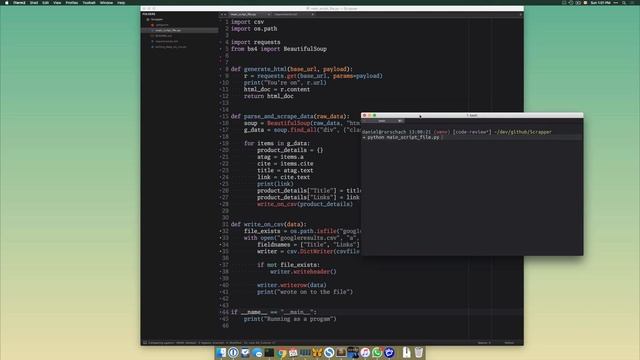Viewport: 640px width, 360px height.
Task: Open the document stack in the dock
Action: pos(407,352)
